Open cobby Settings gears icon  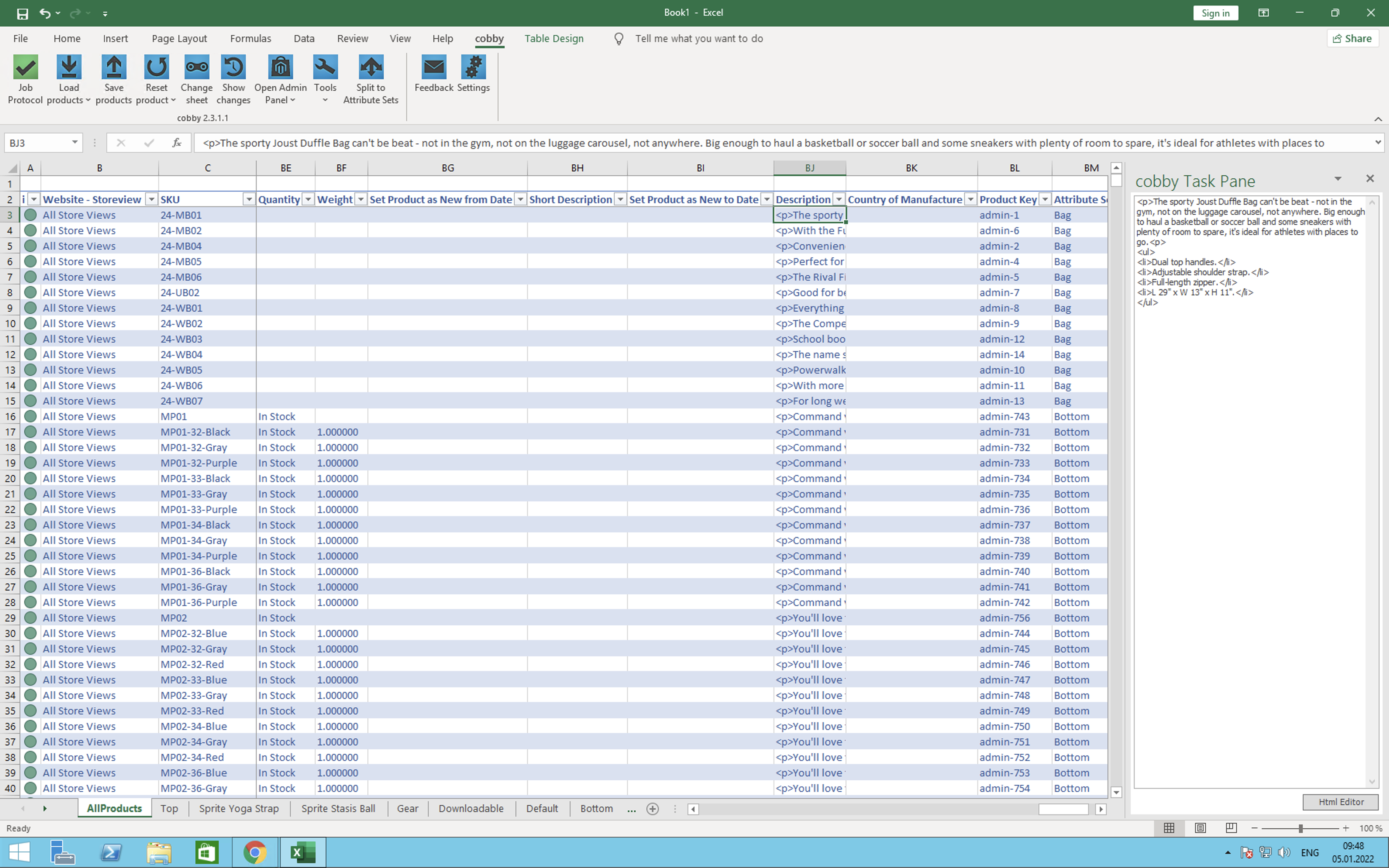[474, 68]
